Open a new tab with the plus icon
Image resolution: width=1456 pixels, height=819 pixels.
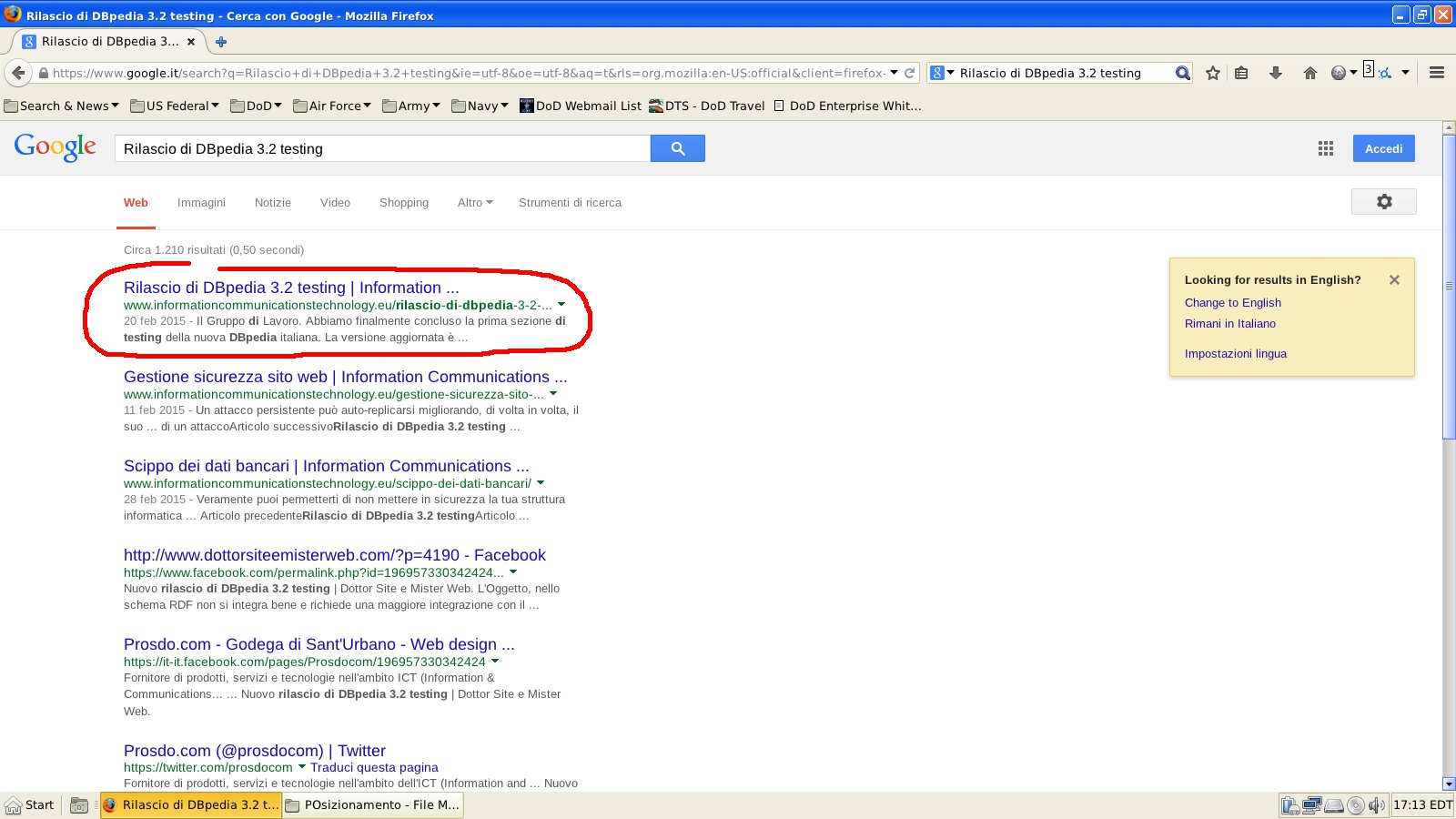click(221, 41)
